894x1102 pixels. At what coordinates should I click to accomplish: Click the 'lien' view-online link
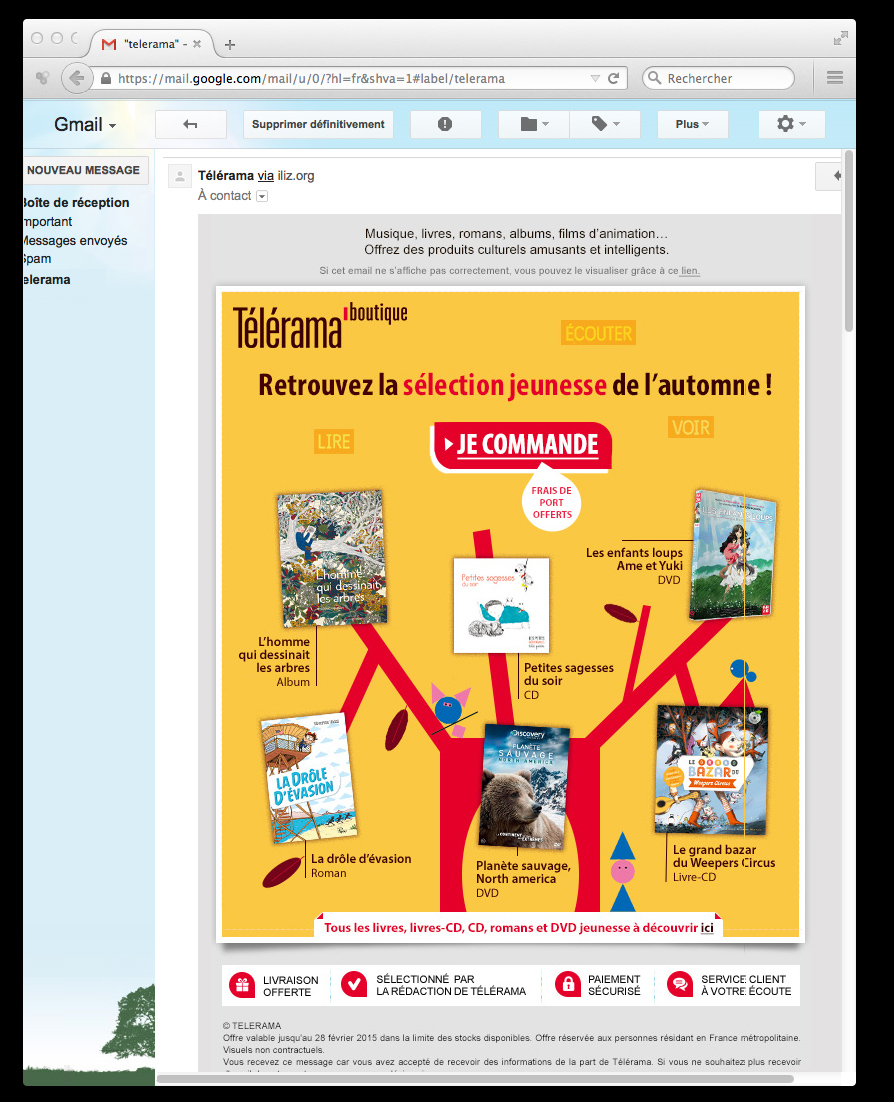pos(690,271)
